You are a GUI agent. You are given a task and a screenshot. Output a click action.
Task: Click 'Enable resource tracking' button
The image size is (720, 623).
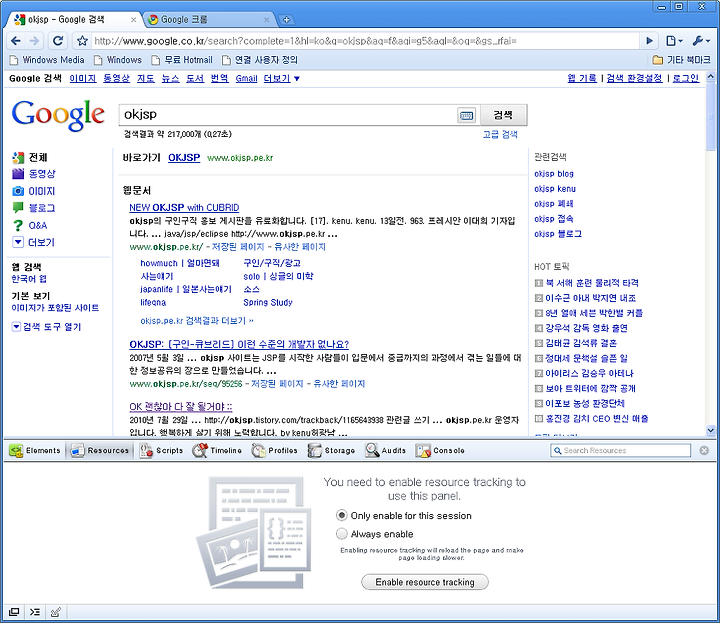click(x=425, y=582)
